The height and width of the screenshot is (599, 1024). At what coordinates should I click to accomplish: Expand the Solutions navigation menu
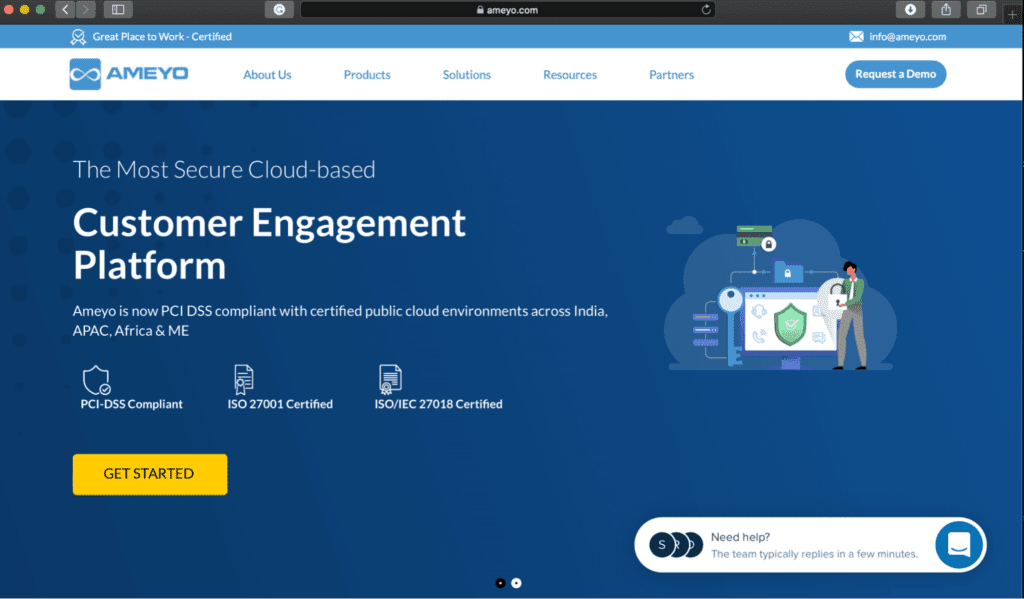[x=467, y=75]
